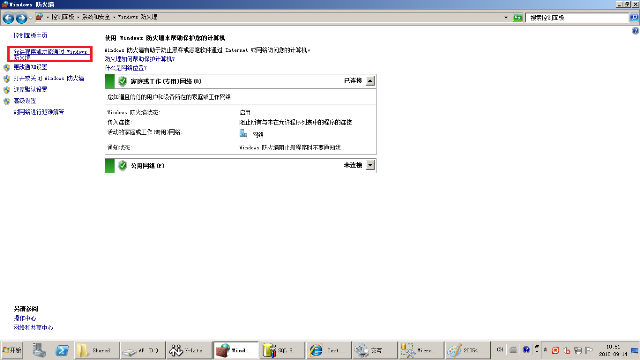Open Action Center flag icon in tray

pos(589,350)
